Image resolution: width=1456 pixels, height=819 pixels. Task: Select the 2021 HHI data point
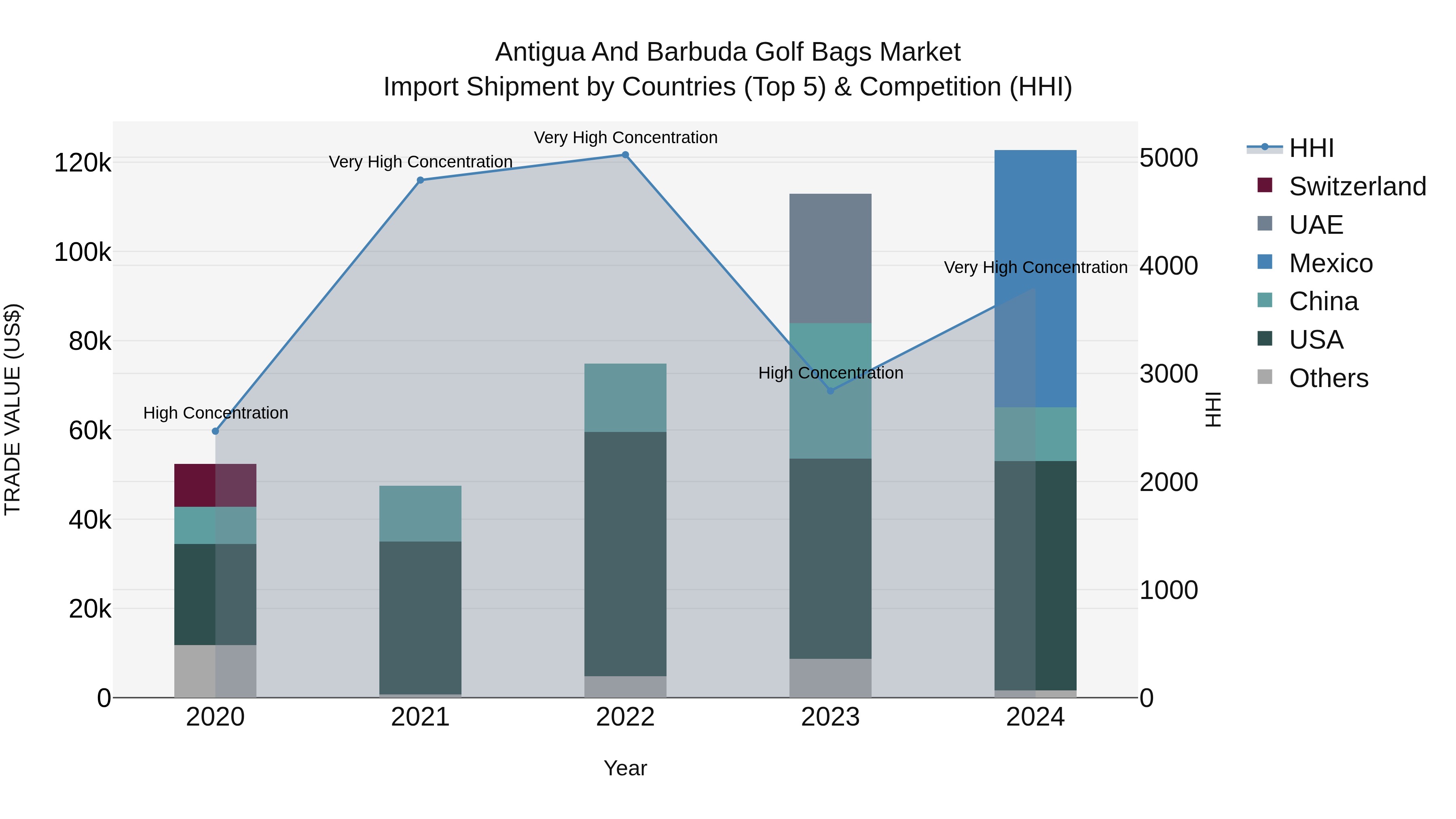[421, 180]
